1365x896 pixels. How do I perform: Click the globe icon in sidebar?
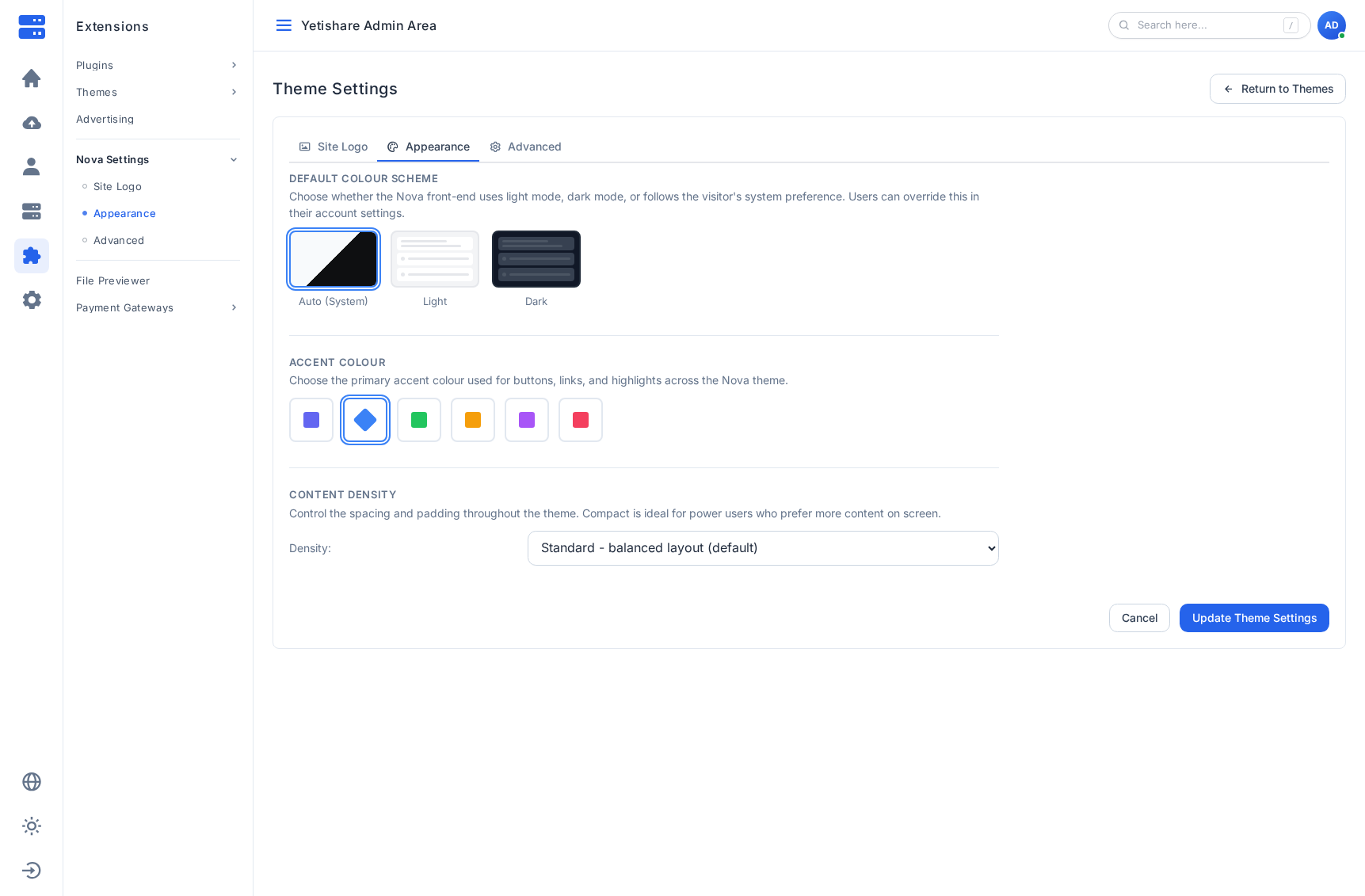click(32, 782)
